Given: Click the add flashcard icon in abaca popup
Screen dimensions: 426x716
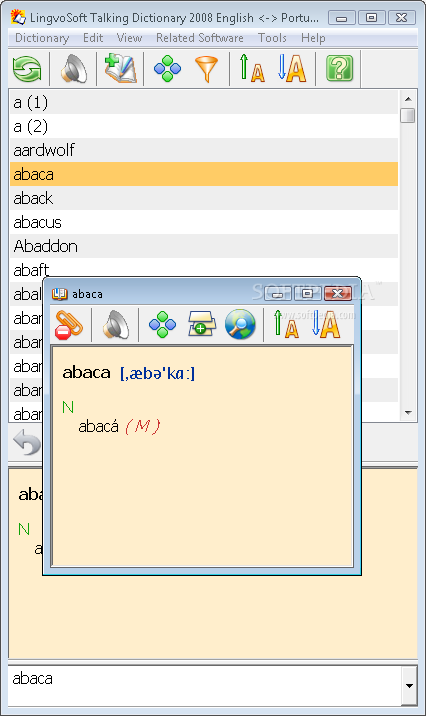Looking at the screenshot, I should pos(201,324).
